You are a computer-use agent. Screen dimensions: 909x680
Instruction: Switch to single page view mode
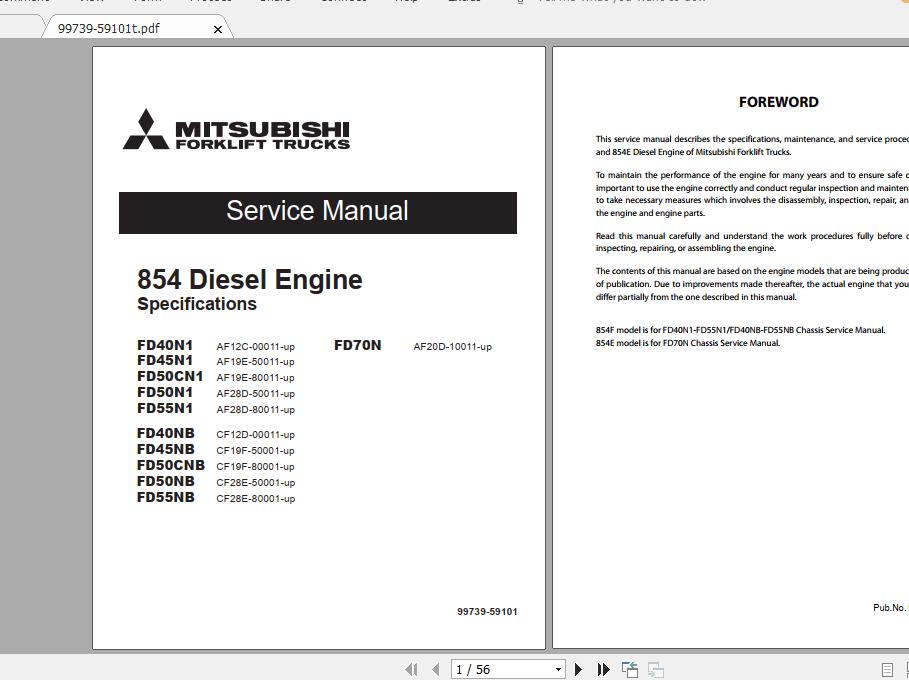tap(887, 670)
